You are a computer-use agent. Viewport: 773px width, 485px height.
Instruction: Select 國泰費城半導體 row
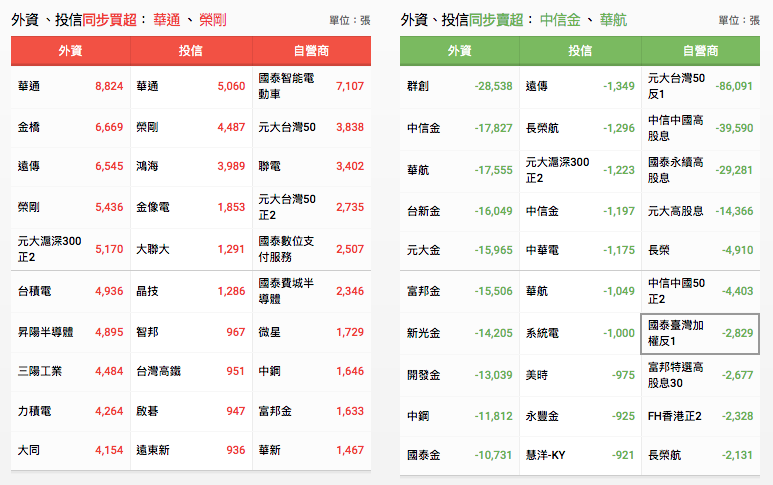click(312, 291)
